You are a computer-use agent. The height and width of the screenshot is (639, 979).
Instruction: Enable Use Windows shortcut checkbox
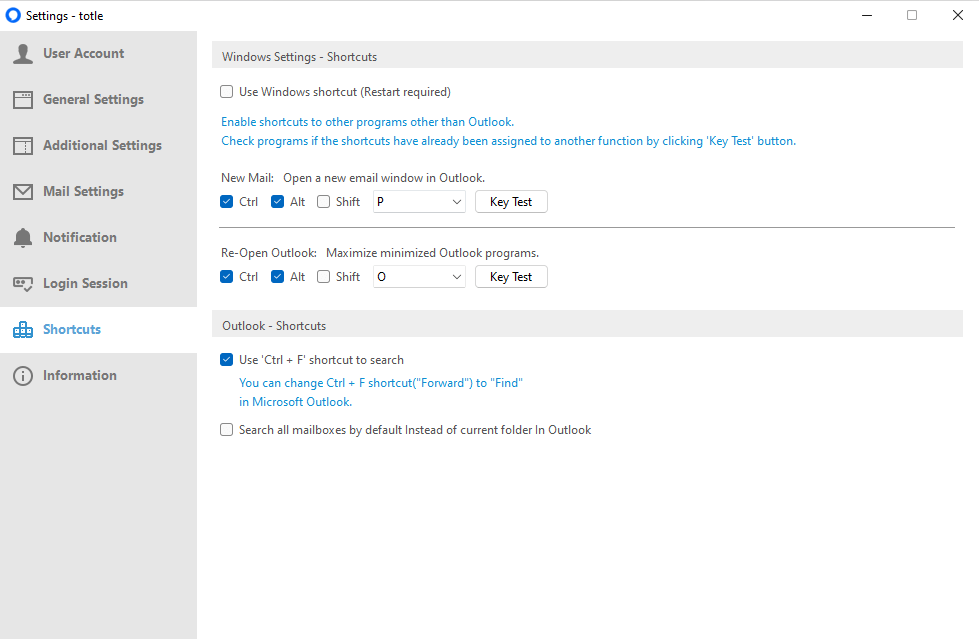click(x=227, y=92)
